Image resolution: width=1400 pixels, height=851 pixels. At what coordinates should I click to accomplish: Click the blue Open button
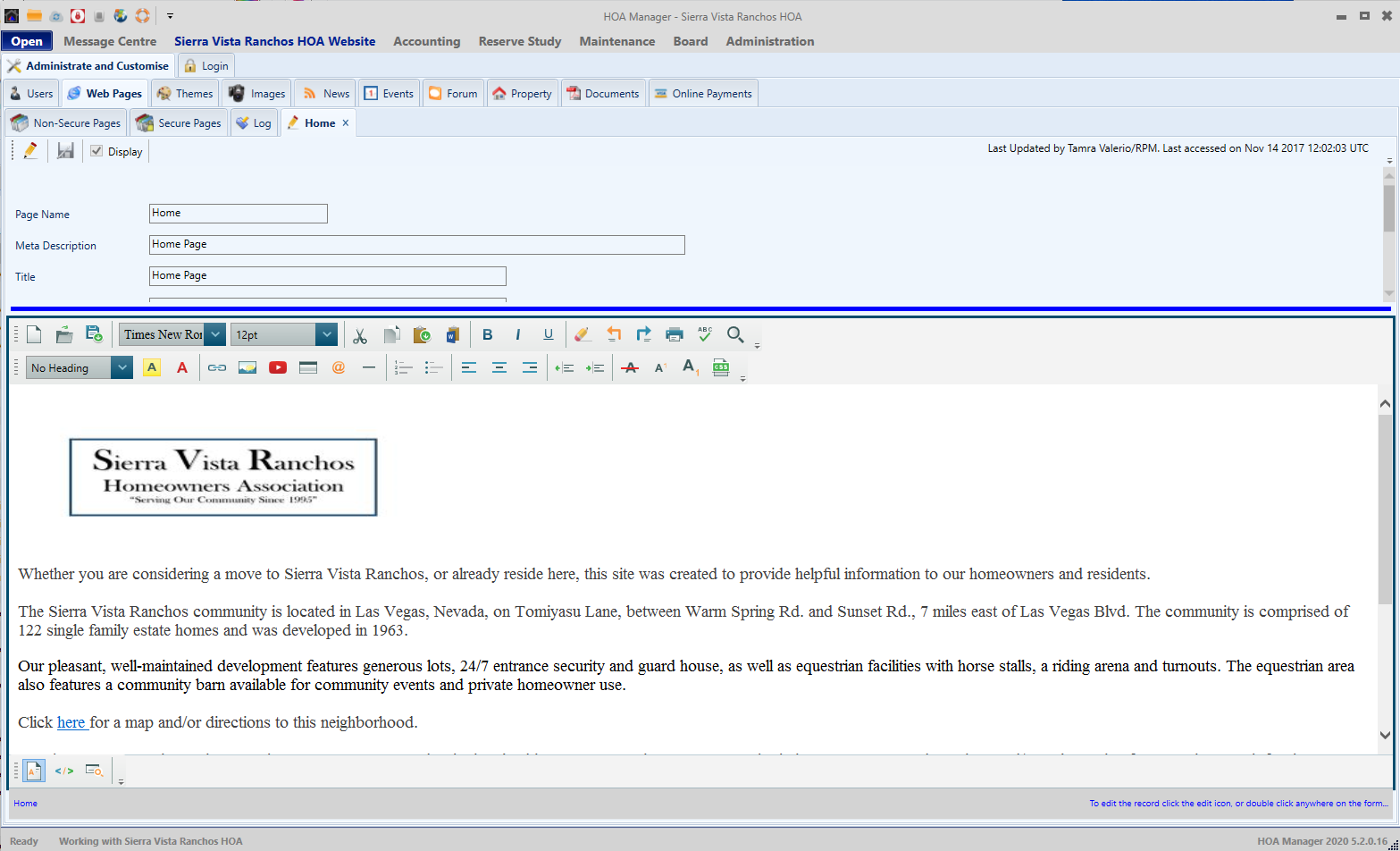click(x=27, y=41)
